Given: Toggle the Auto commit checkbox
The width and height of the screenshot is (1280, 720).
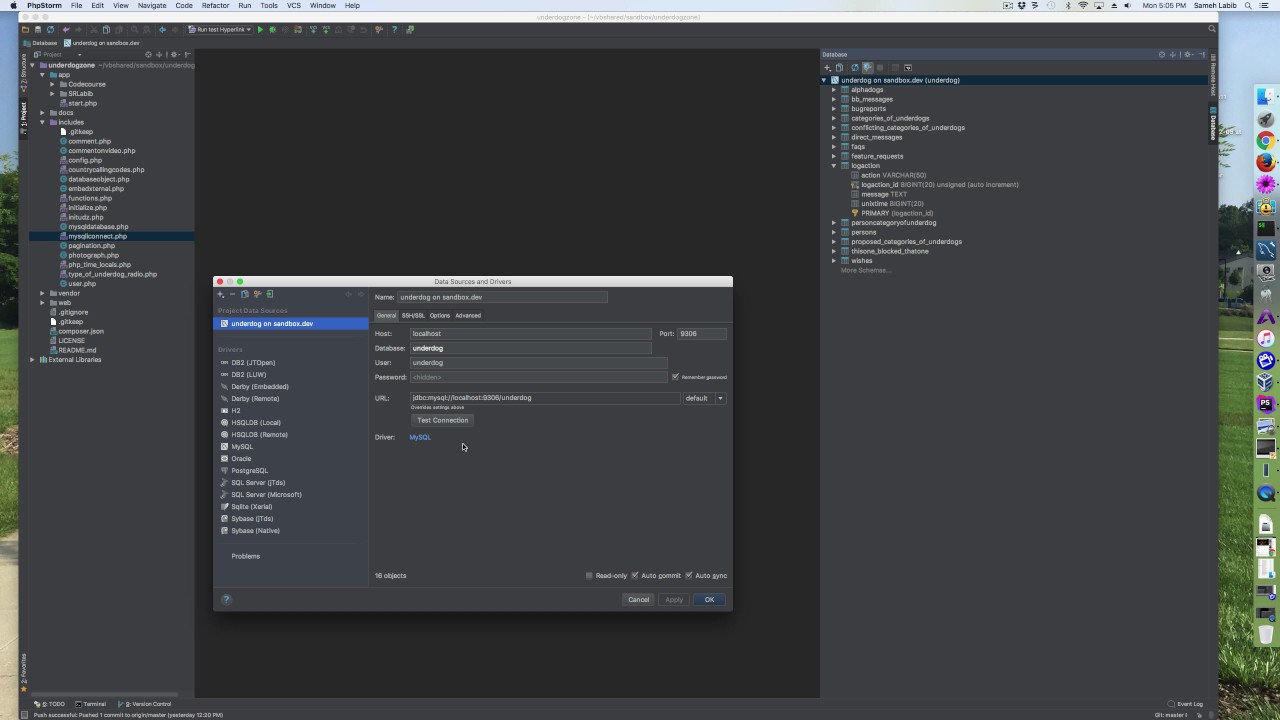Looking at the screenshot, I should pyautogui.click(x=635, y=576).
